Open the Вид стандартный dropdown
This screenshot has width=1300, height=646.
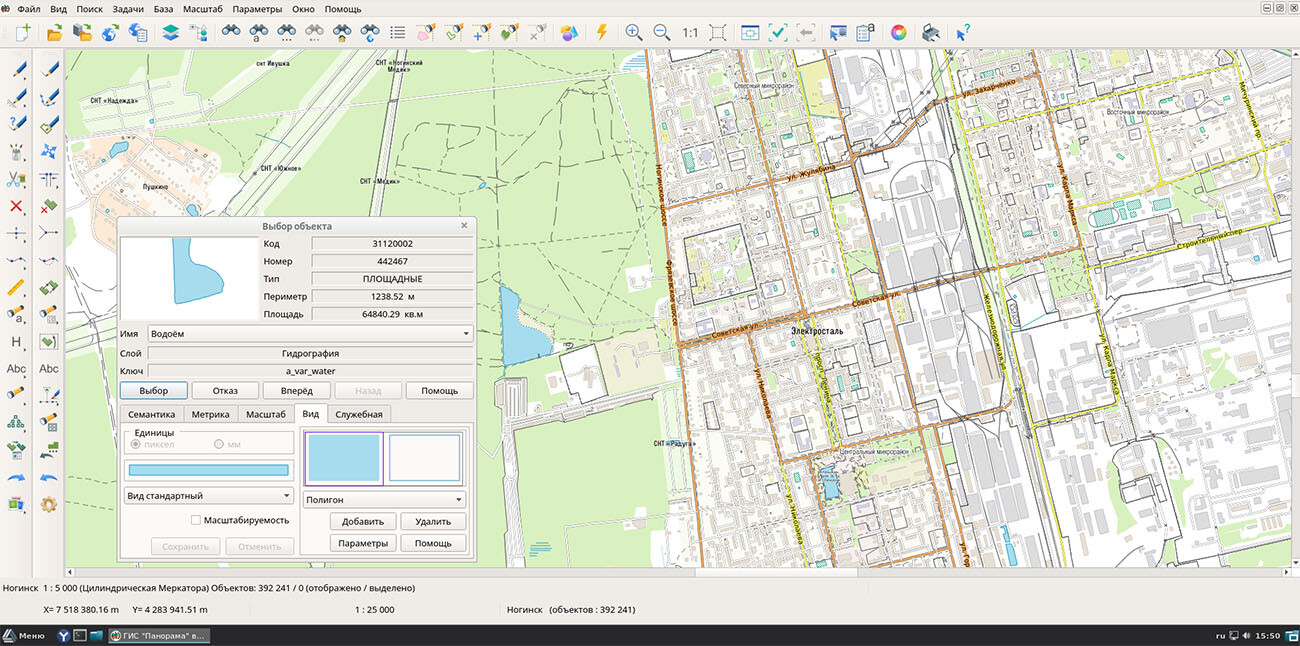pyautogui.click(x=208, y=496)
